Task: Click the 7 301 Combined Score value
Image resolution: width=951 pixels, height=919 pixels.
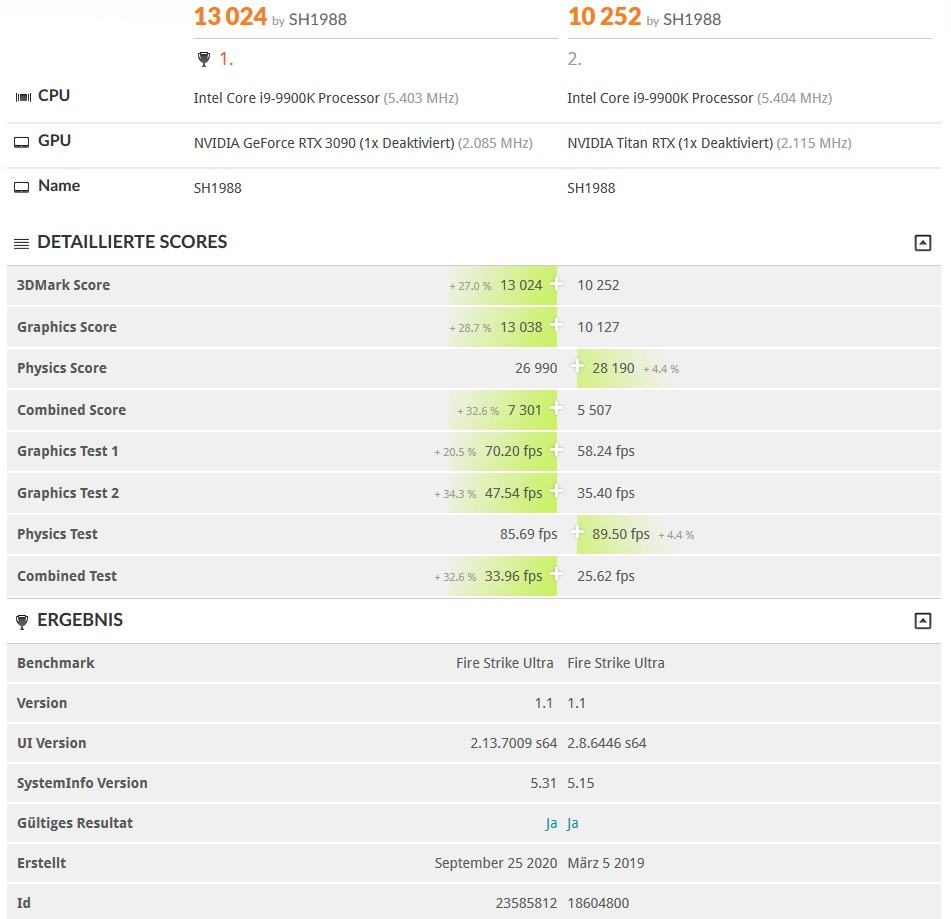Action: [525, 410]
